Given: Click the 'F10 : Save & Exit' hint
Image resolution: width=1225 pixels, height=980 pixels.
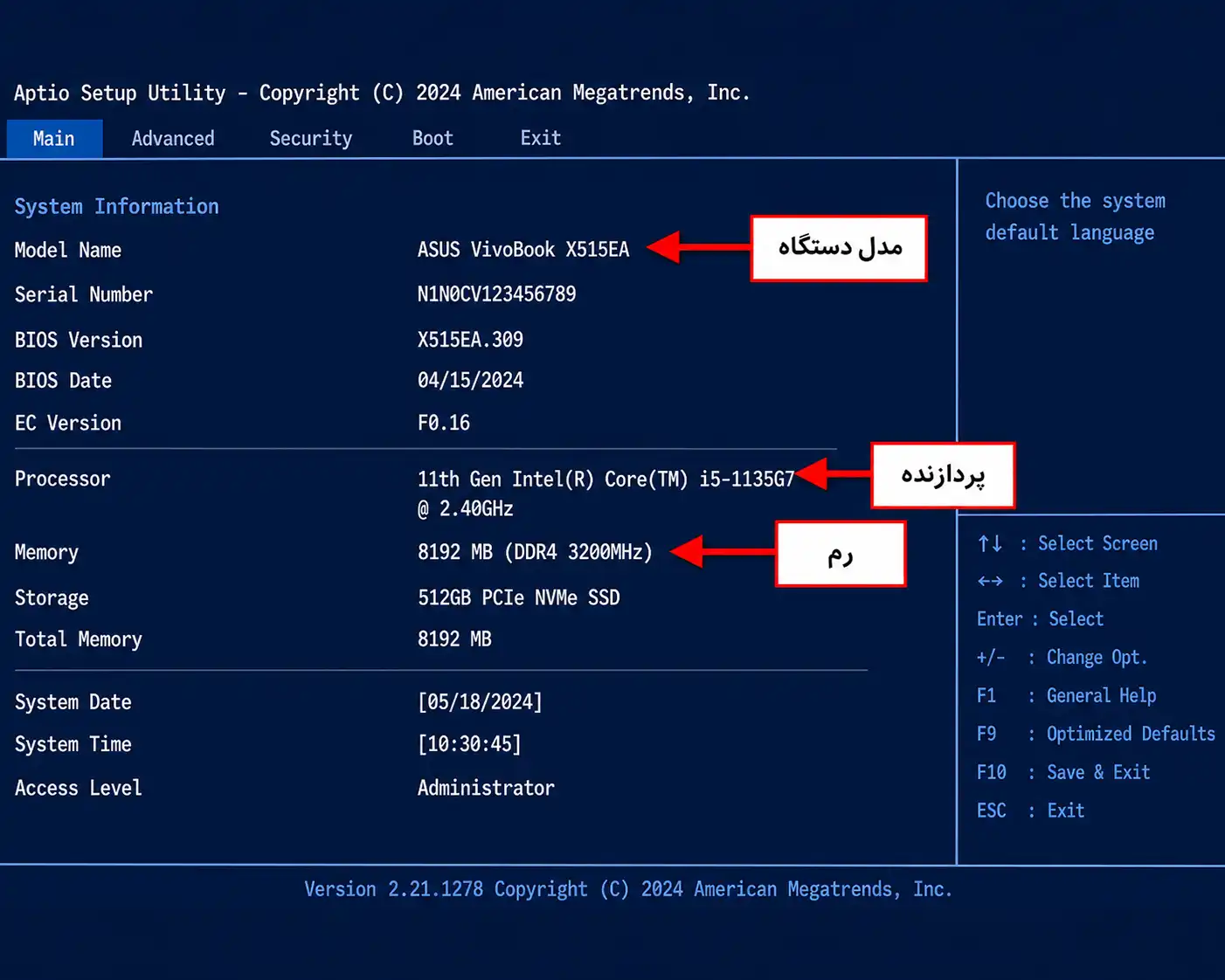Looking at the screenshot, I should pos(1063,772).
